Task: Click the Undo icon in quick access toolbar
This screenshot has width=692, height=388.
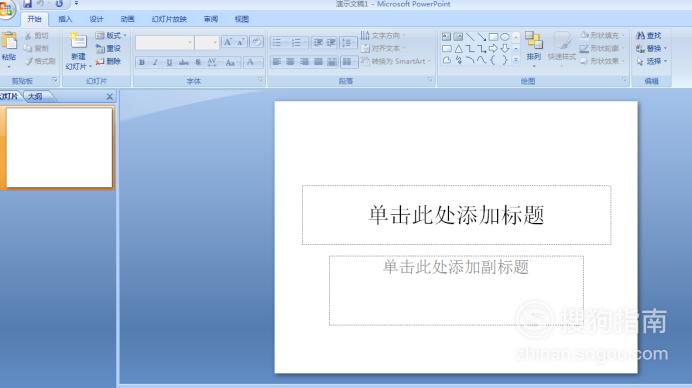Action: pos(41,4)
